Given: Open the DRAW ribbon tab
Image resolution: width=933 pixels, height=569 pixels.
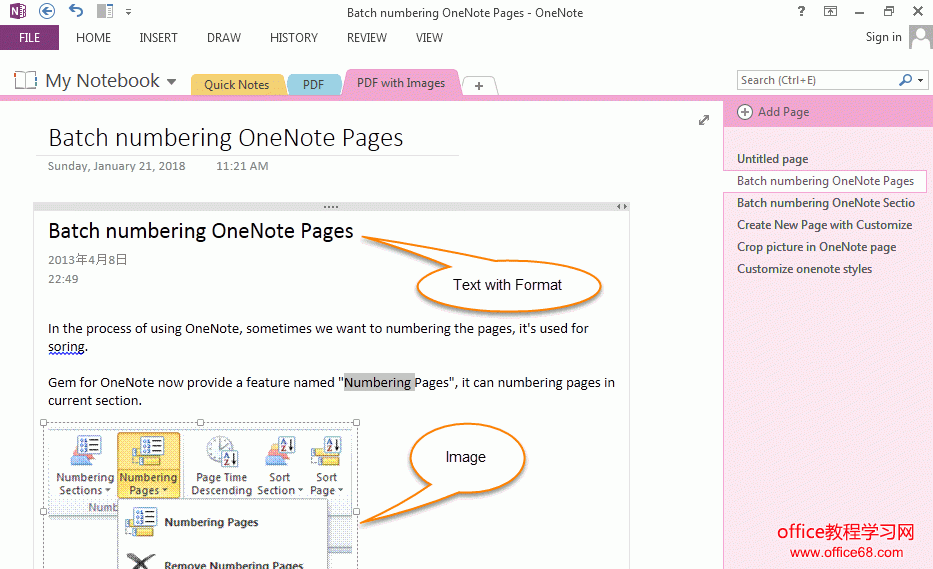Looking at the screenshot, I should tap(224, 38).
